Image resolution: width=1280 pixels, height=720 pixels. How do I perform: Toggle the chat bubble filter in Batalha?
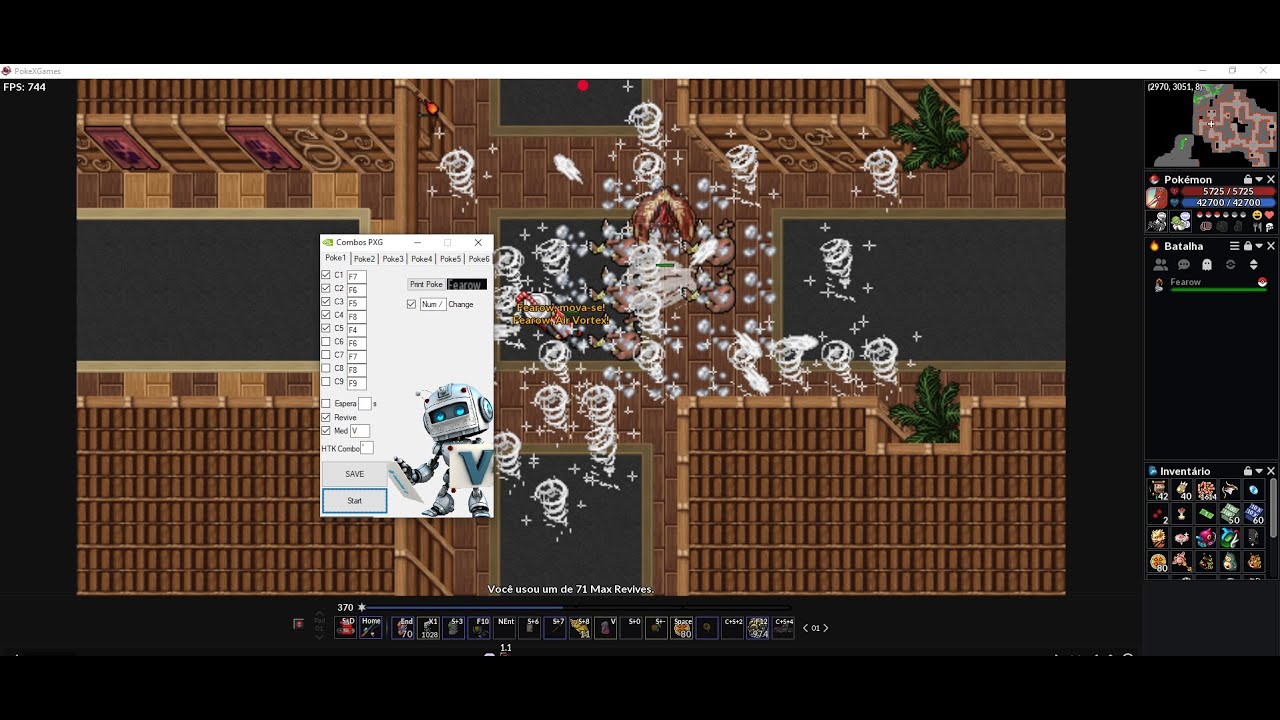pyautogui.click(x=1184, y=265)
